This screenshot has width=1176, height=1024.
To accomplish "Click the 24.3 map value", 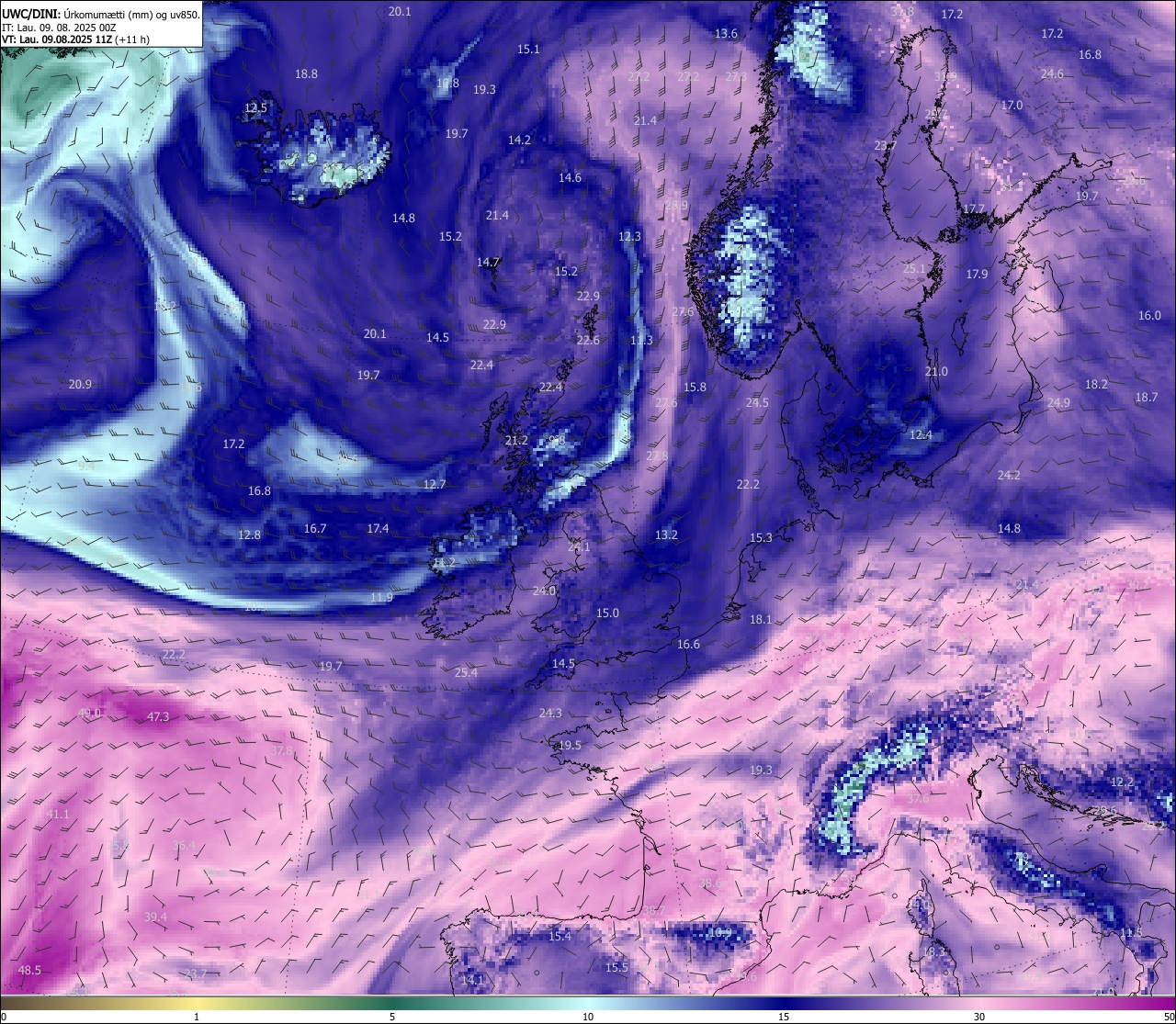I will 550,713.
